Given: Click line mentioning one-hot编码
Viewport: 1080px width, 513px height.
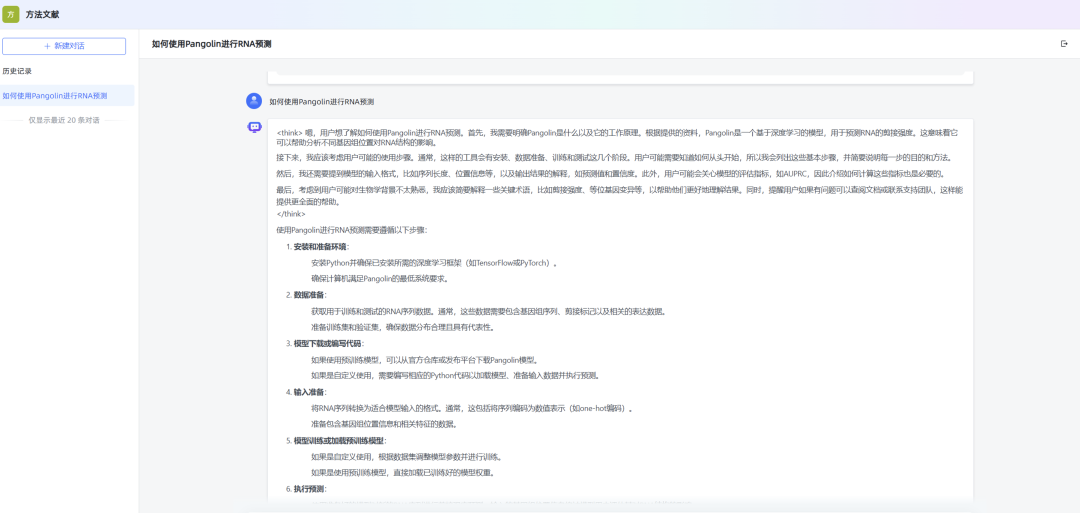Looking at the screenshot, I should coord(472,408).
